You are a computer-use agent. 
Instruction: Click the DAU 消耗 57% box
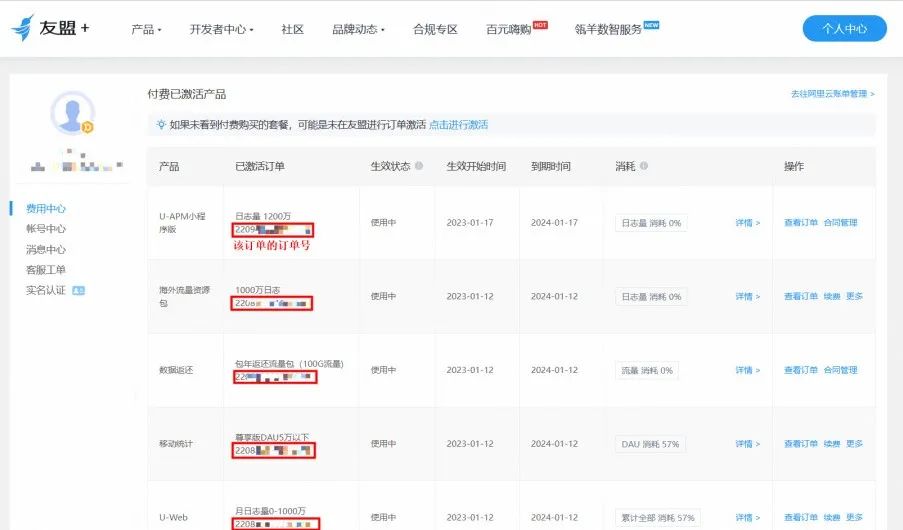coord(650,444)
